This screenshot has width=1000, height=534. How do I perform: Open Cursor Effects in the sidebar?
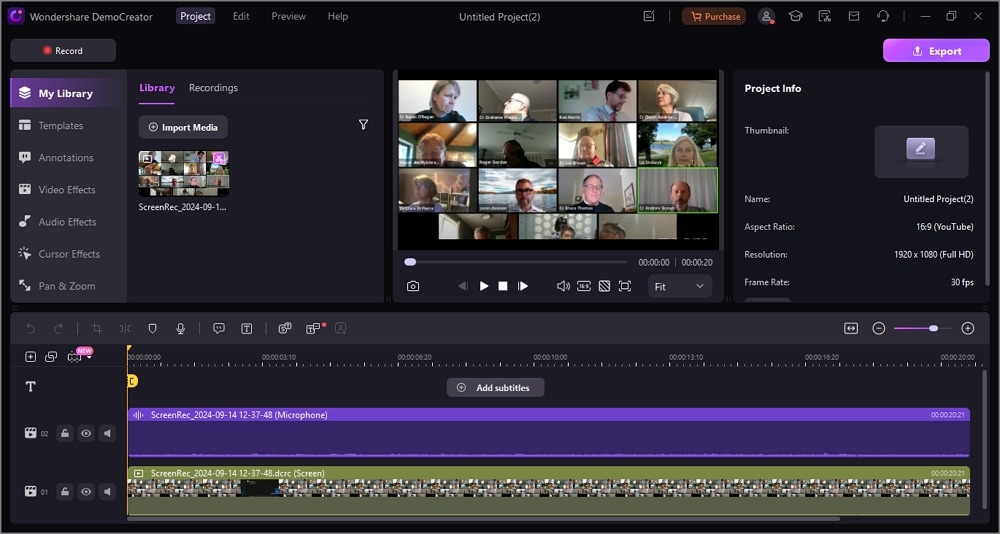point(69,253)
